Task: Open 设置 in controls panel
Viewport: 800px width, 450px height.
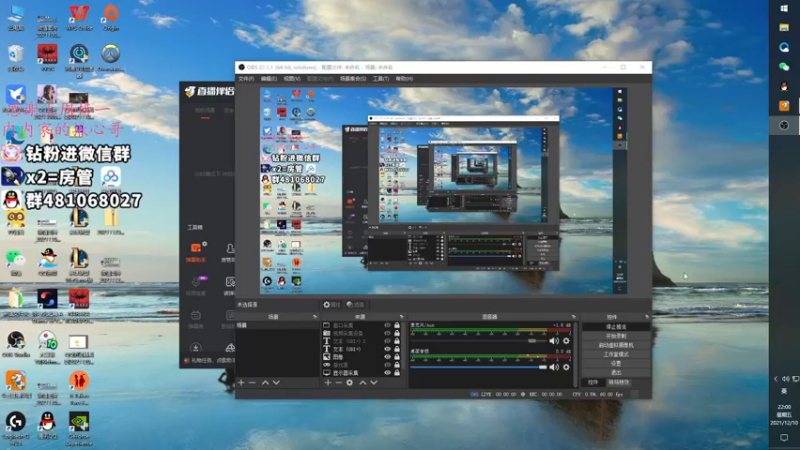Action: [x=616, y=363]
